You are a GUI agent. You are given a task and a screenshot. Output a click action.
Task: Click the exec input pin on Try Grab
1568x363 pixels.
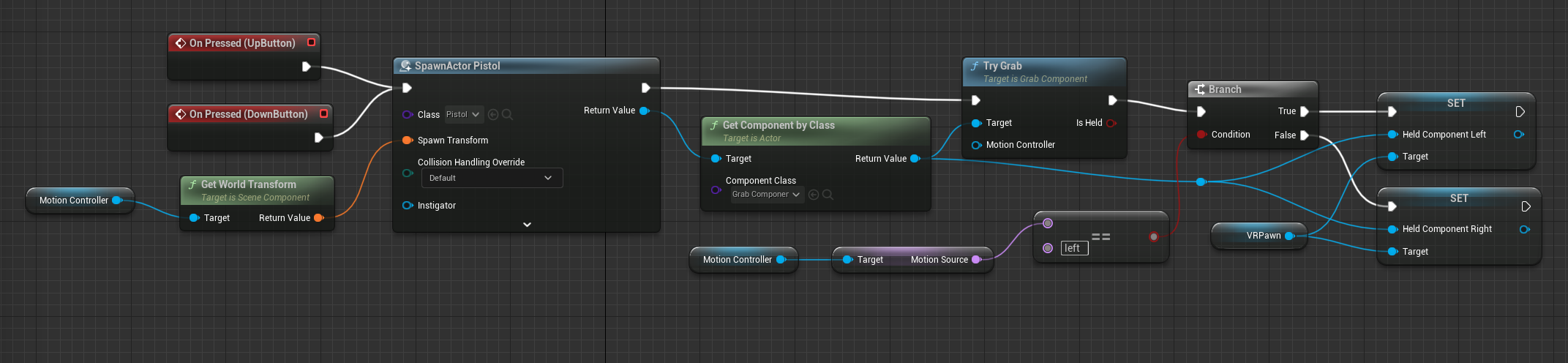[x=976, y=100]
